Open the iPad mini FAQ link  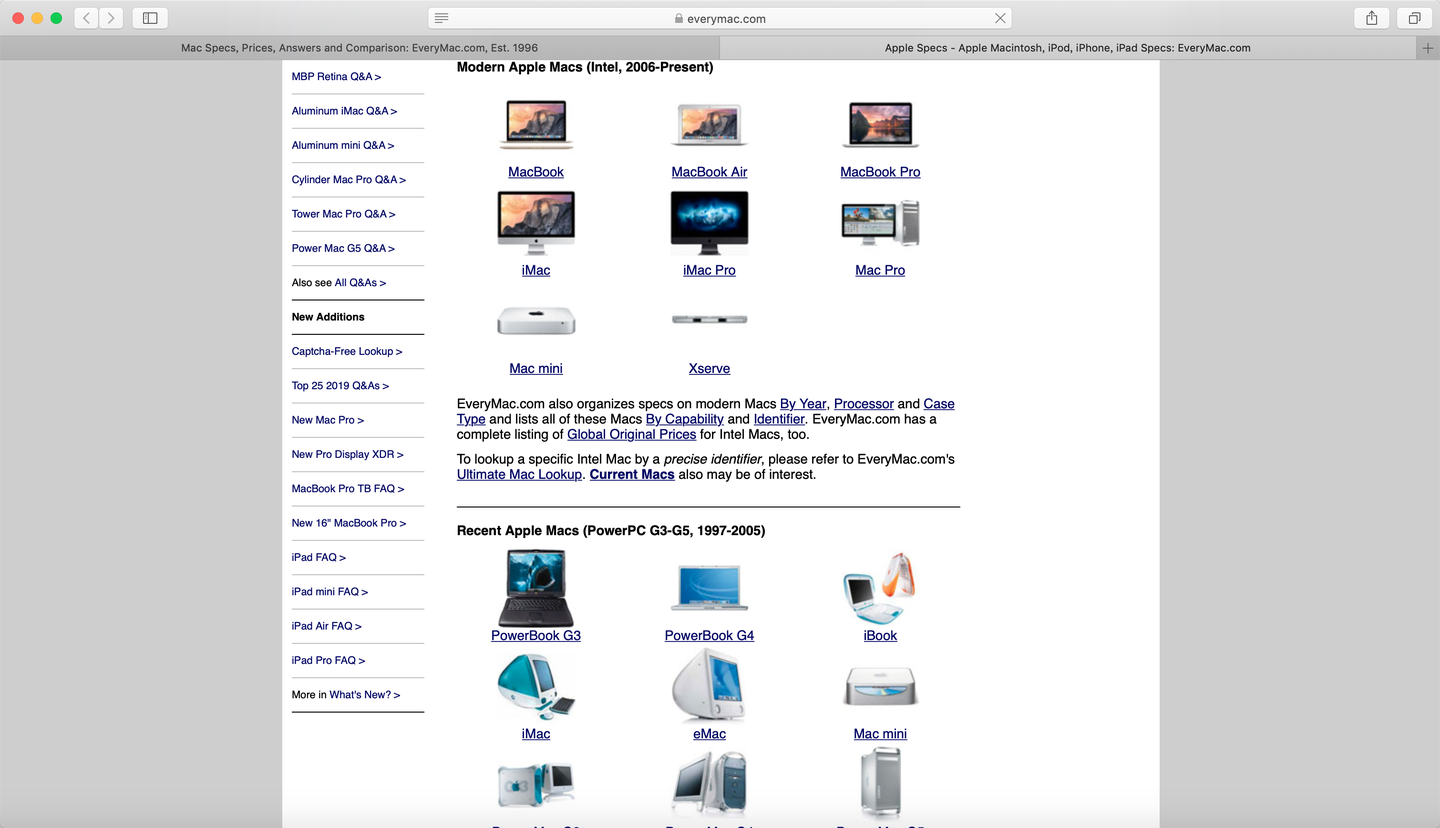330,592
